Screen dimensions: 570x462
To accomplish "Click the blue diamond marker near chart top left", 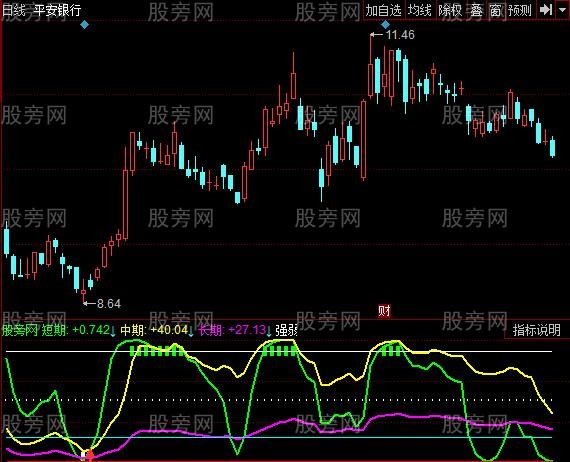I will (84, 25).
